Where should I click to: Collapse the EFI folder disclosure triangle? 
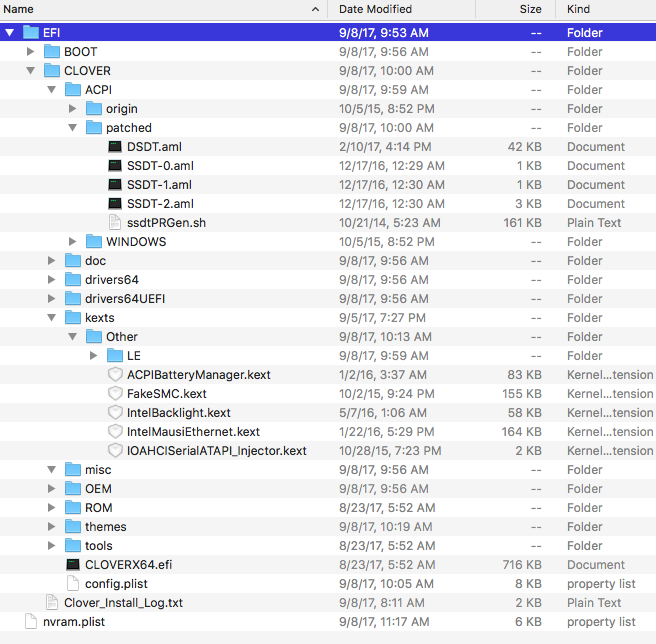point(10,32)
